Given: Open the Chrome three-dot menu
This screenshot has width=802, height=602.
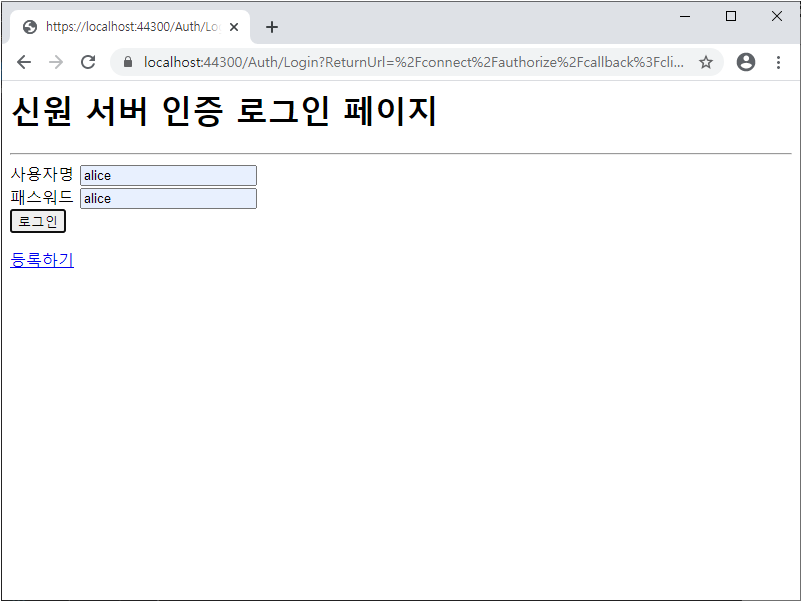Looking at the screenshot, I should [x=778, y=62].
